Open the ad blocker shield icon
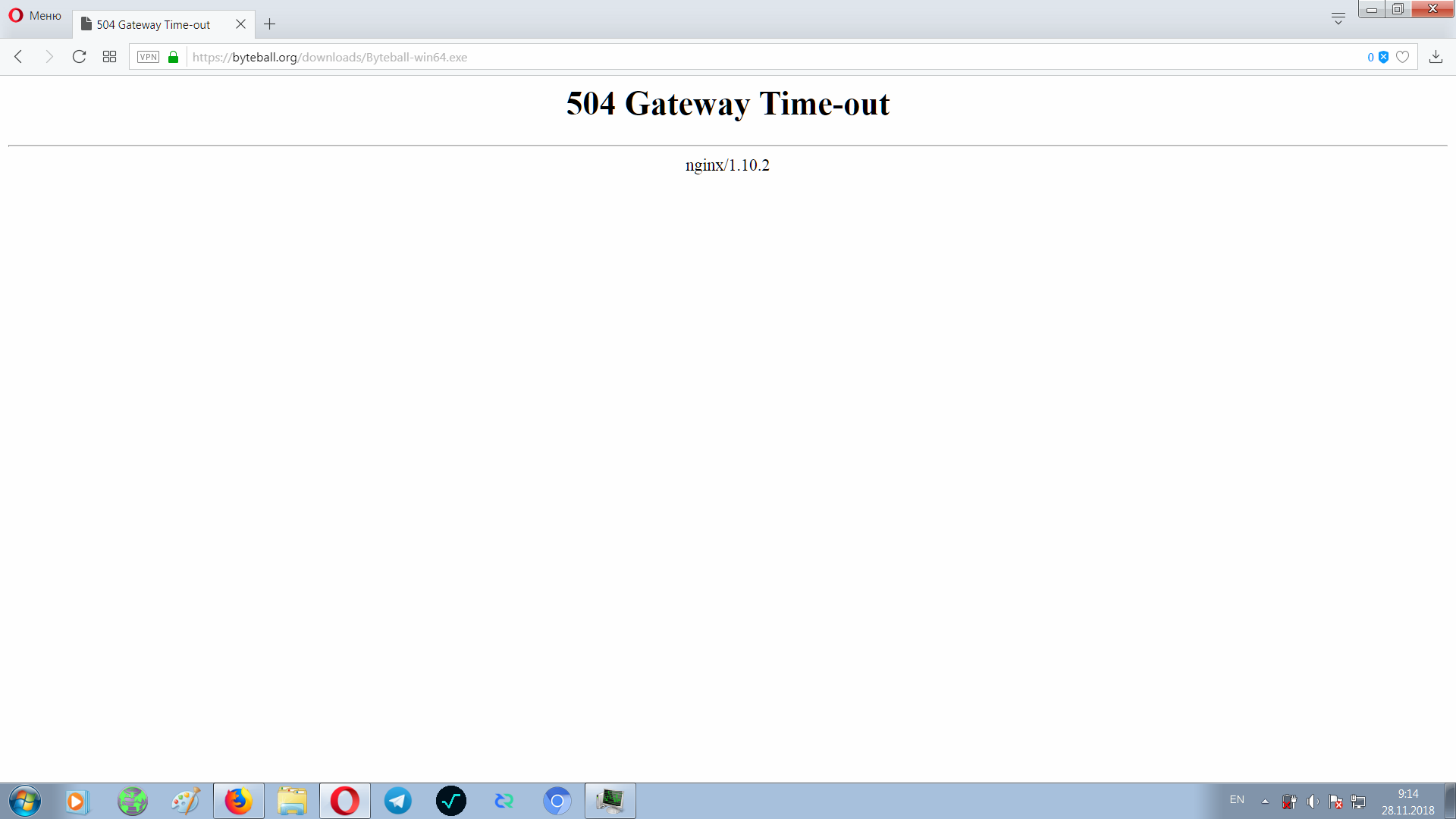 pos(1383,57)
